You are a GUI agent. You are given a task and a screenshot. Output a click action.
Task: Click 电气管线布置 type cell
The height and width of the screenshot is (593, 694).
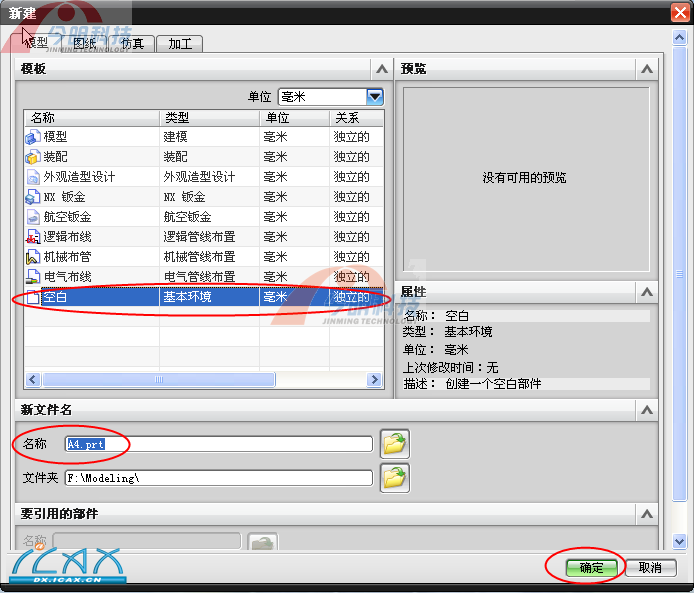(199, 277)
